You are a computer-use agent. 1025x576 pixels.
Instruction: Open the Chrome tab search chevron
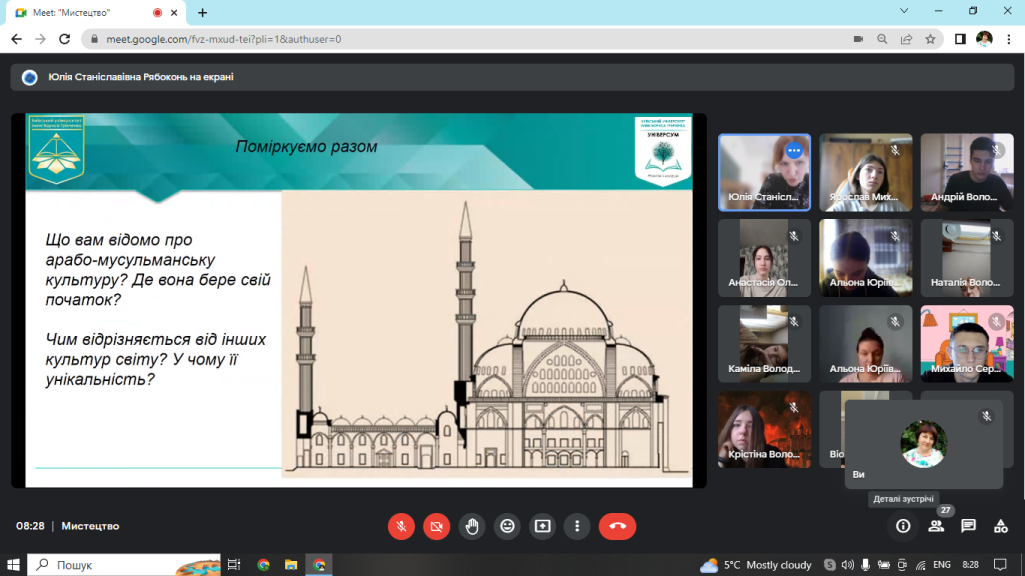pyautogui.click(x=905, y=11)
